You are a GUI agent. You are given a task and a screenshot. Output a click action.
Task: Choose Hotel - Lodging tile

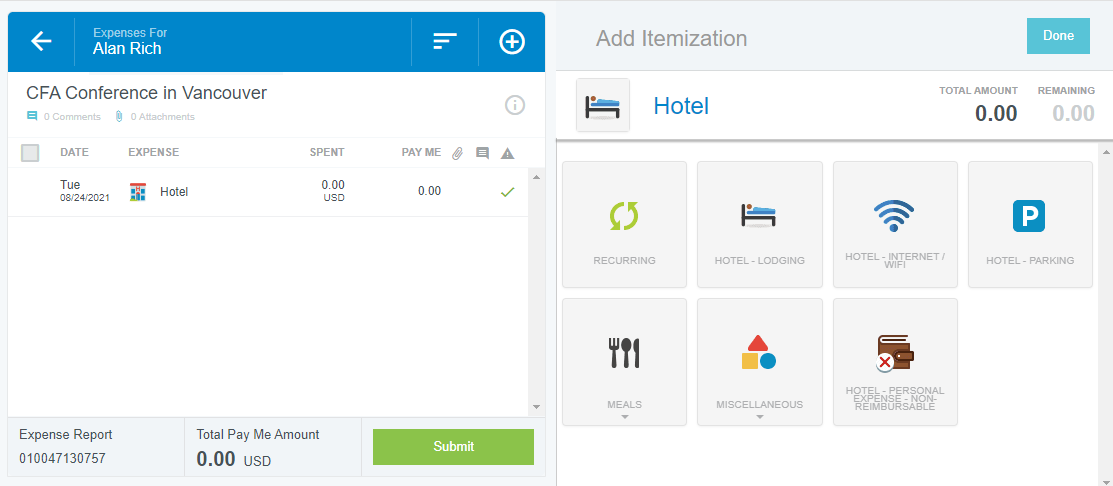tap(760, 224)
